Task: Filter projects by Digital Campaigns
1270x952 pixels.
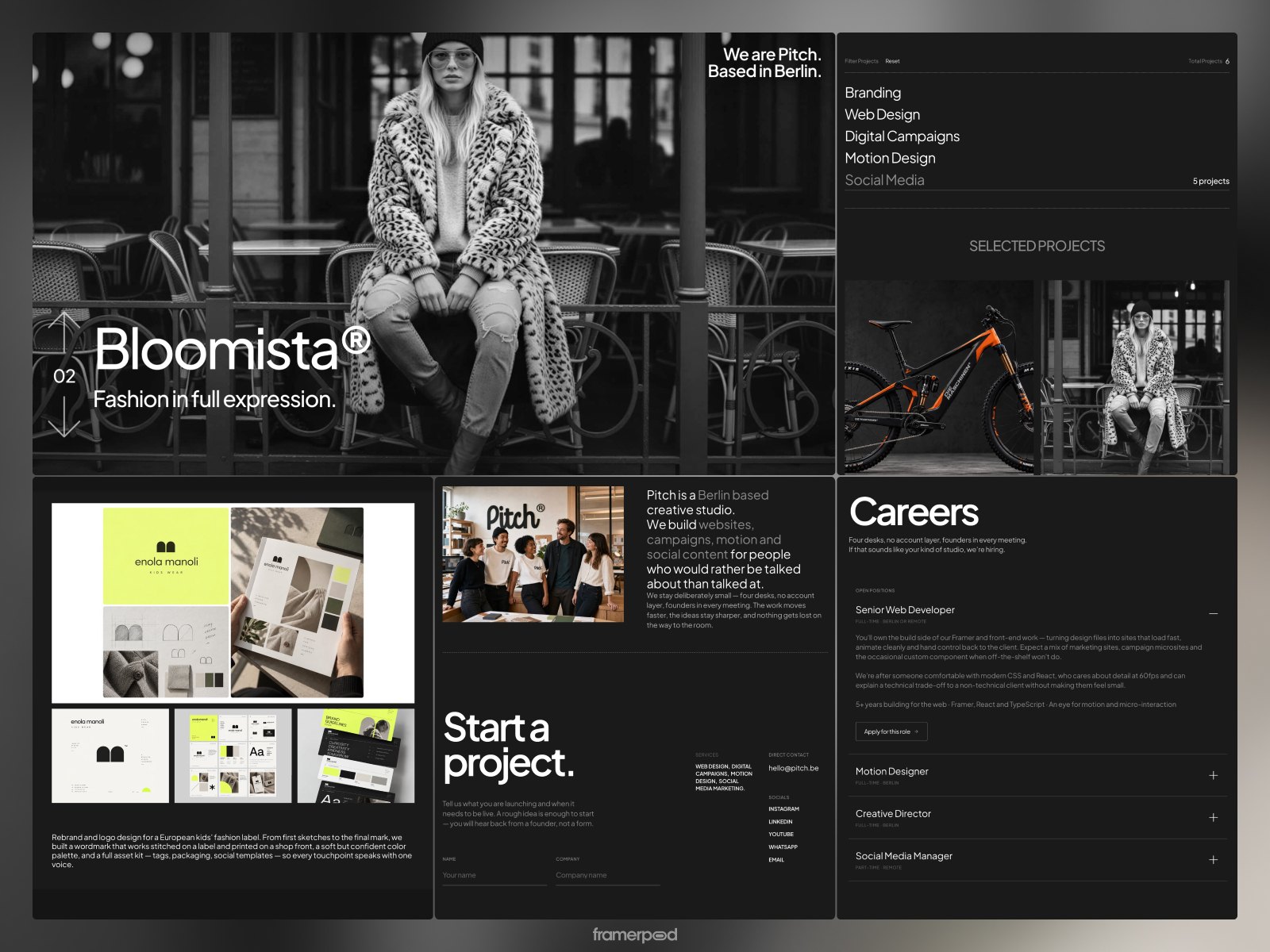Action: pyautogui.click(x=902, y=136)
